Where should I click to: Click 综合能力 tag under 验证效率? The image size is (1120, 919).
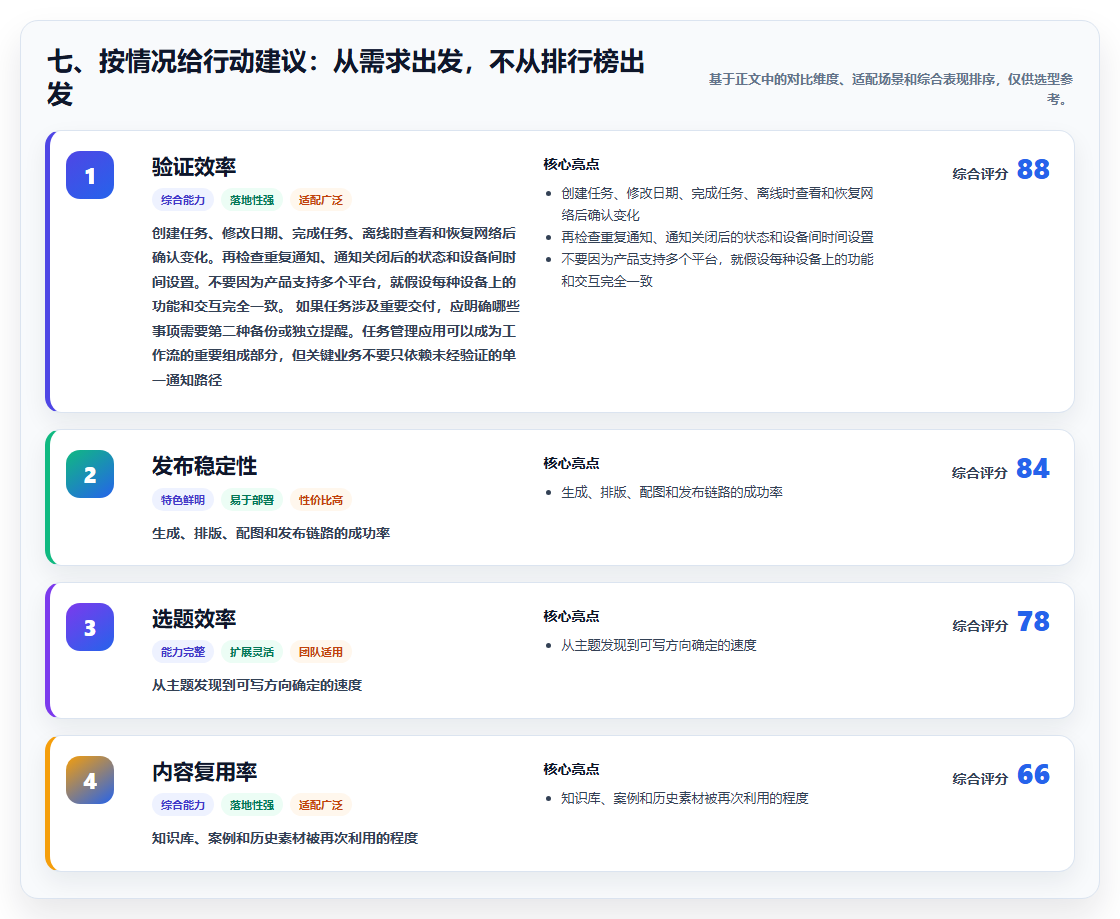coord(183,200)
